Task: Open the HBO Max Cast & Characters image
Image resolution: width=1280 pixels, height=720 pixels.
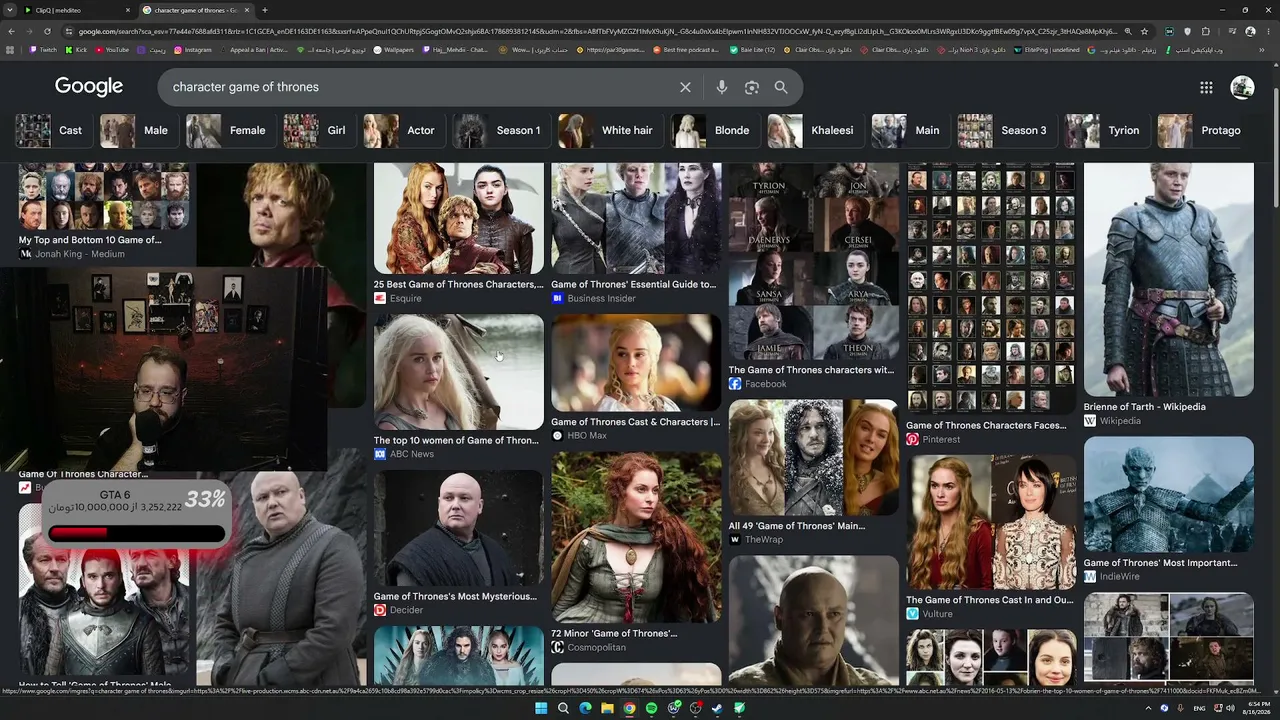Action: (x=636, y=363)
